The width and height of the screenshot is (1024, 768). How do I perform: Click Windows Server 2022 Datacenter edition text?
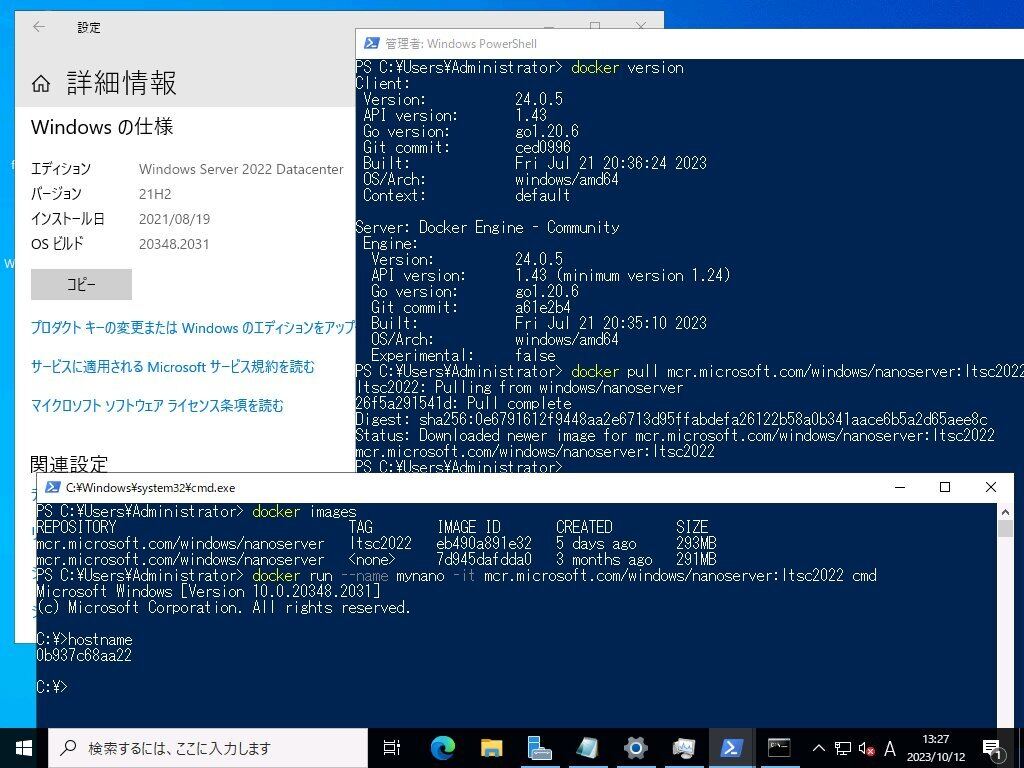click(241, 169)
